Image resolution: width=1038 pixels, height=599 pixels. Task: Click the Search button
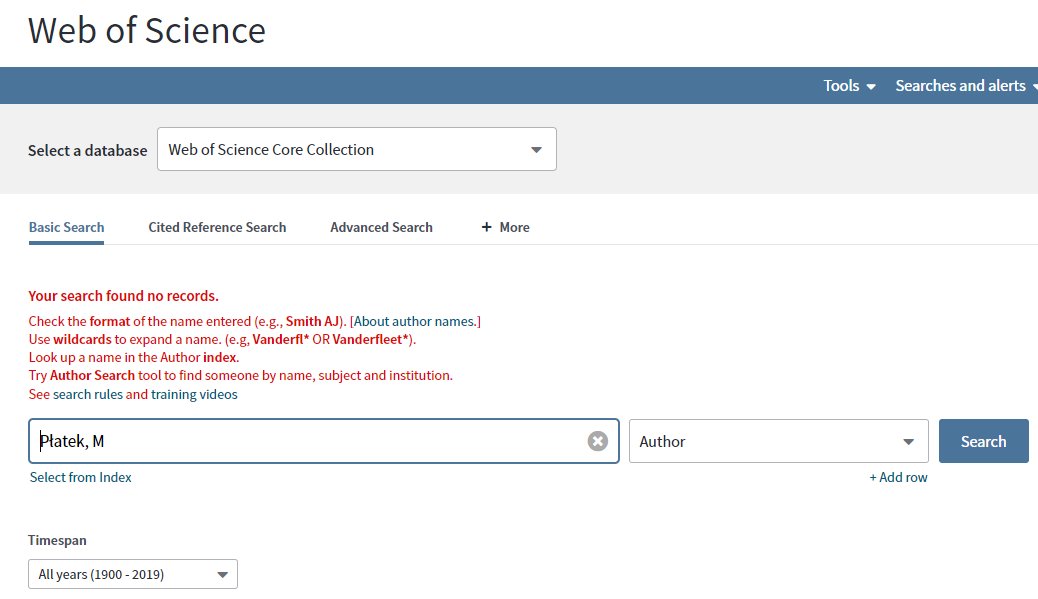(983, 441)
